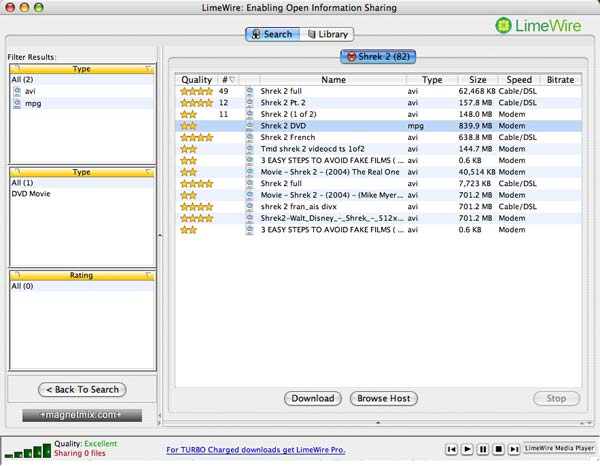Open the LimeWire Pro turbo downloads link

256,450
